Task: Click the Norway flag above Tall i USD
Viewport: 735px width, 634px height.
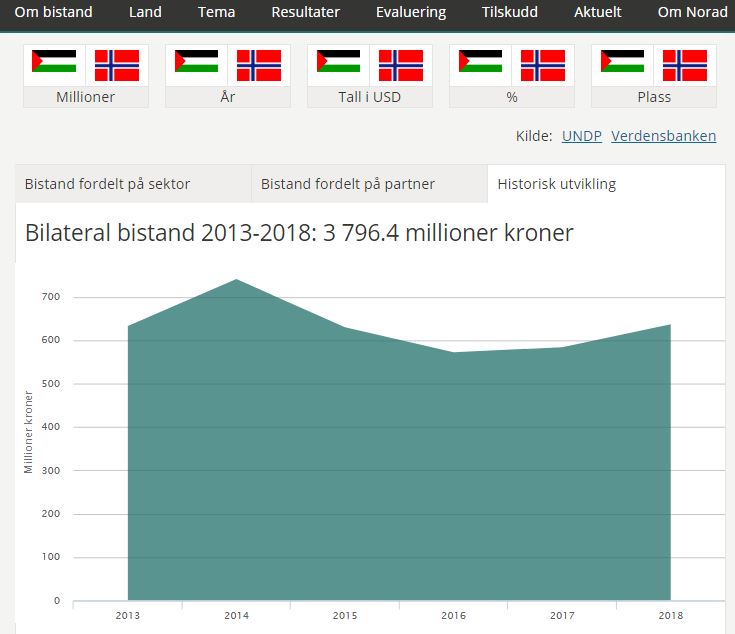Action: pyautogui.click(x=401, y=64)
